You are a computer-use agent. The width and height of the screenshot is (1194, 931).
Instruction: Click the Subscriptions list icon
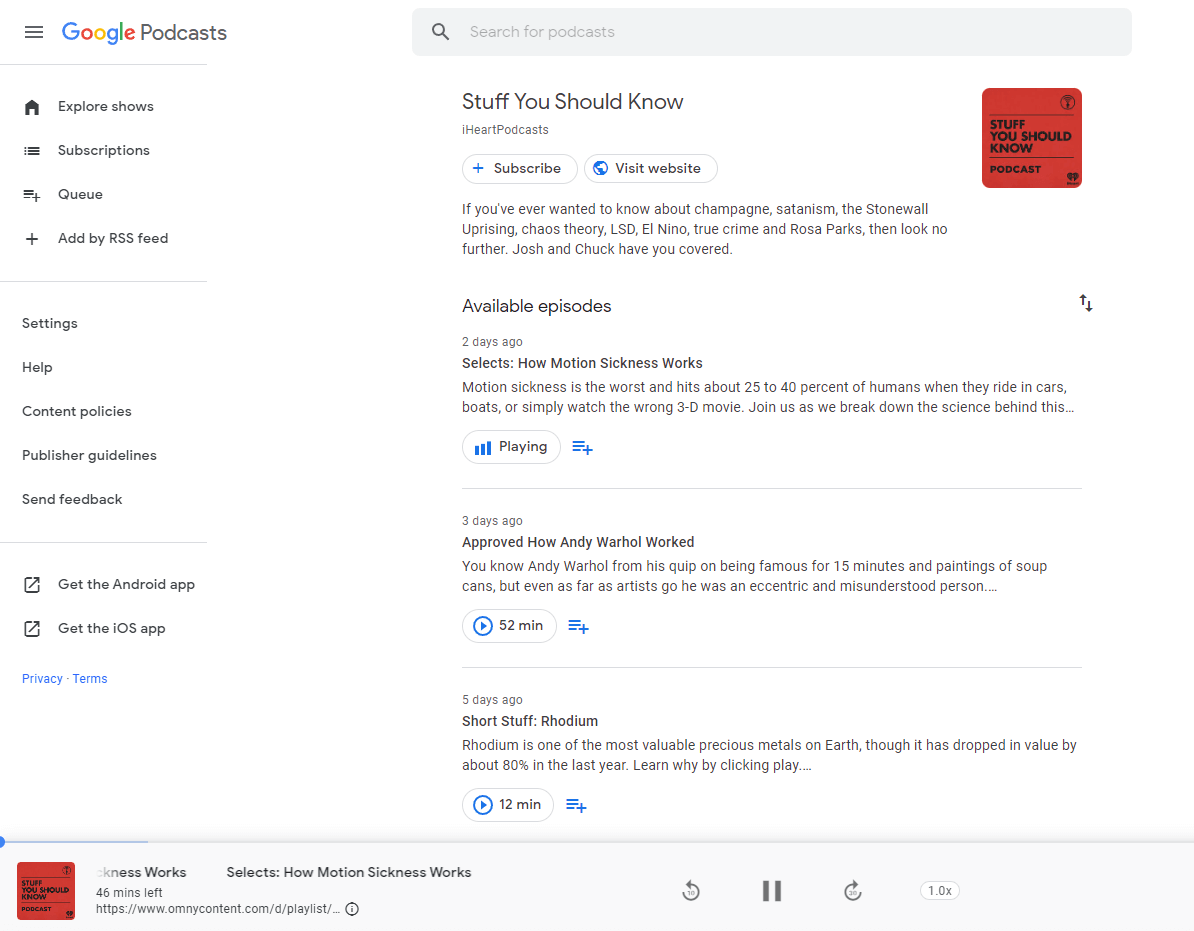click(32, 151)
